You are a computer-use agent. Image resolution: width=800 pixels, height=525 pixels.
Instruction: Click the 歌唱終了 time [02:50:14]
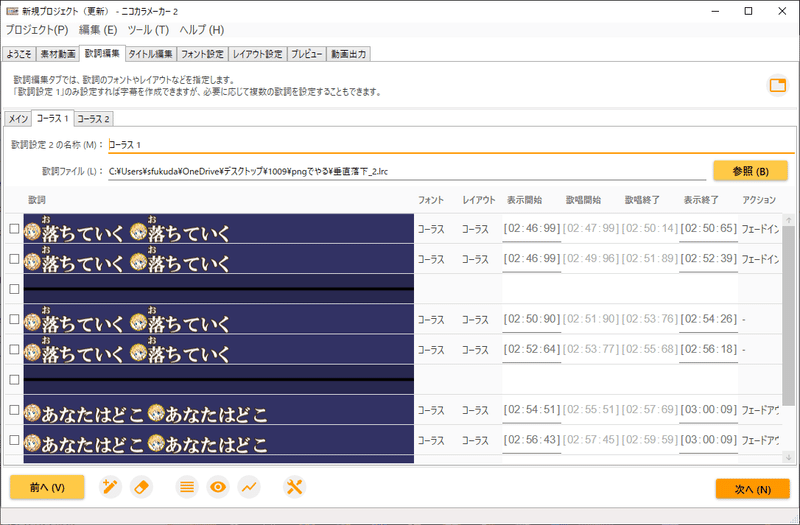(x=649, y=228)
